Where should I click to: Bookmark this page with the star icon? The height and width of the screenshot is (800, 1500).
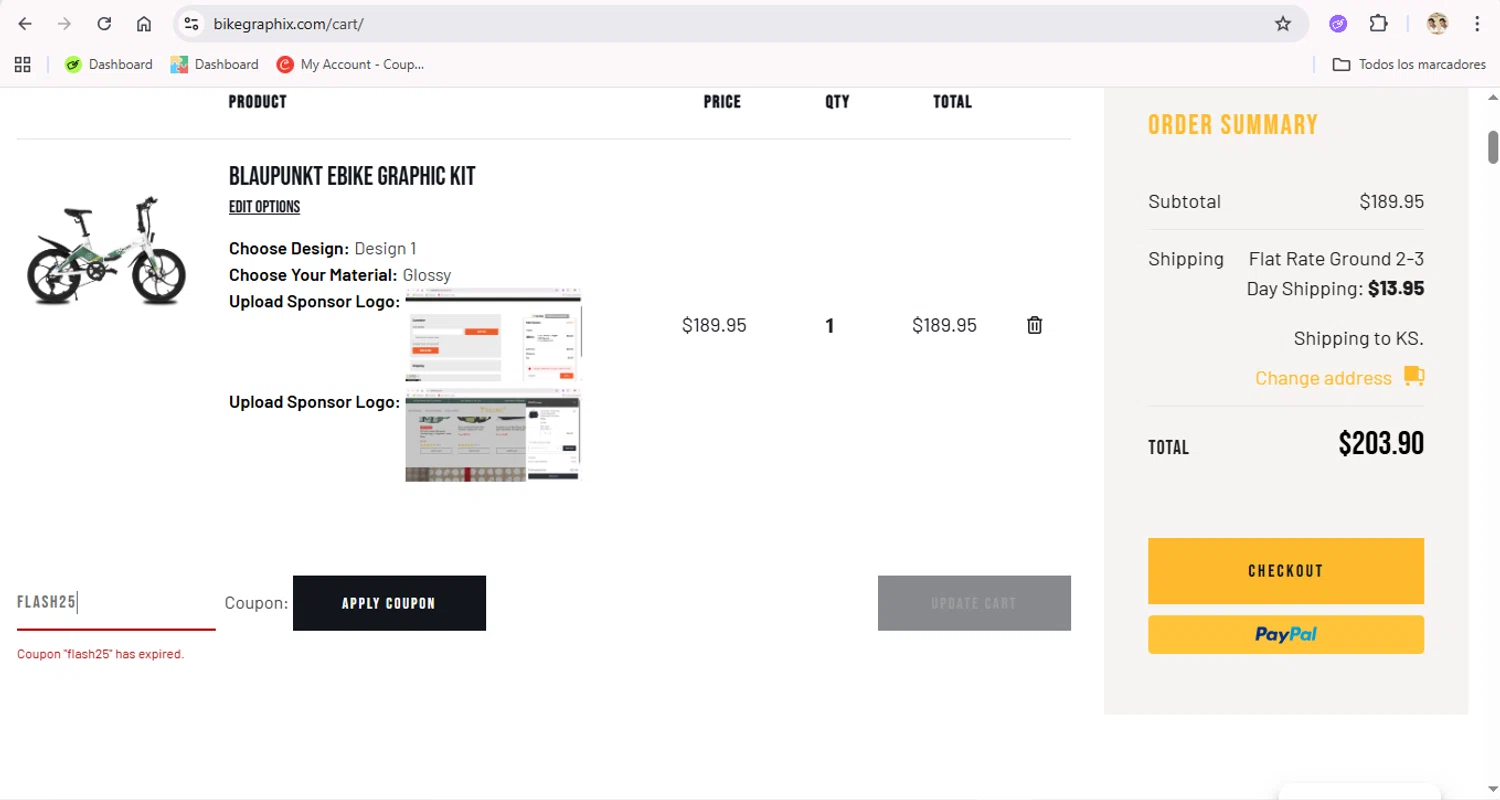[x=1283, y=24]
